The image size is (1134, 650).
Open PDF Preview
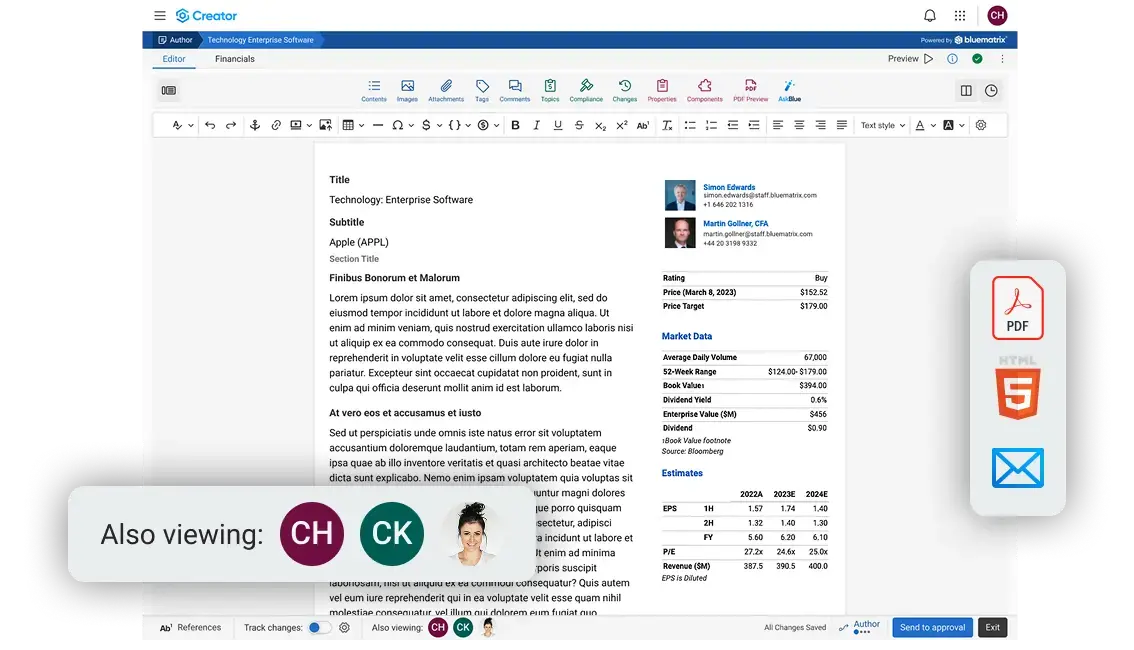coord(750,90)
